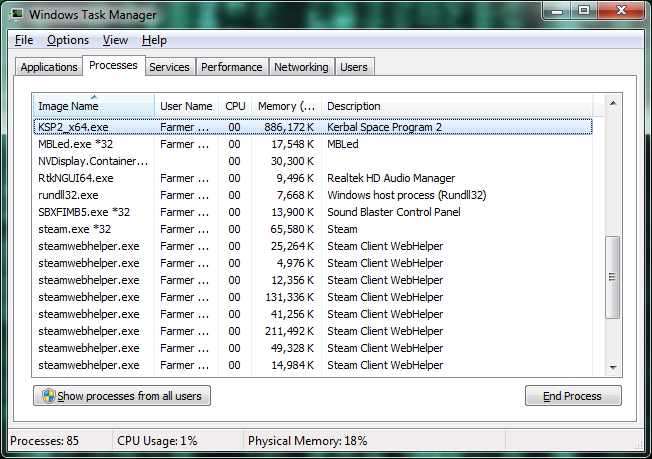Open the Options menu
Image resolution: width=652 pixels, height=459 pixels.
pos(68,40)
